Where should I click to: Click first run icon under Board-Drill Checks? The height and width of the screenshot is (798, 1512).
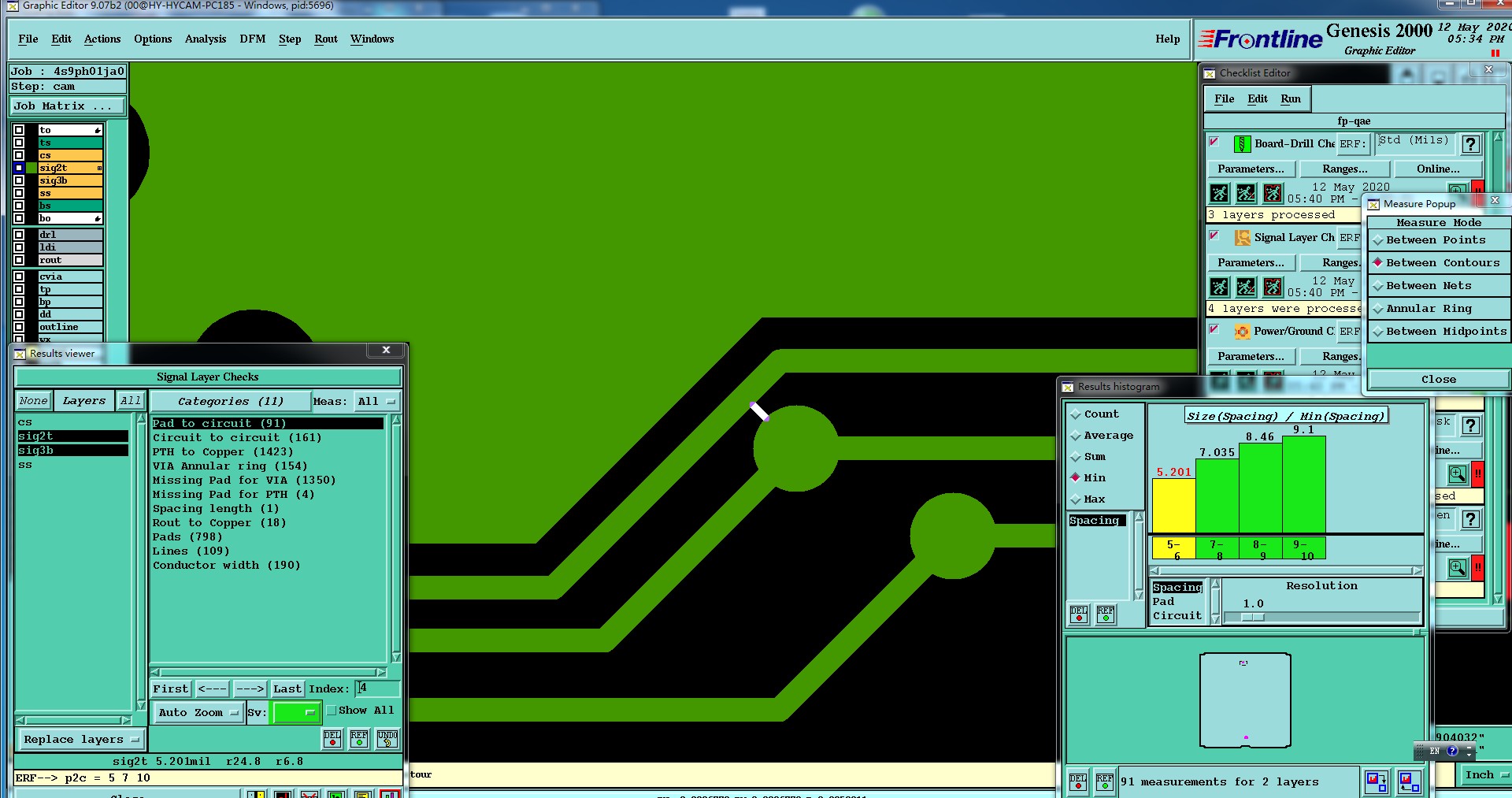click(x=1219, y=193)
